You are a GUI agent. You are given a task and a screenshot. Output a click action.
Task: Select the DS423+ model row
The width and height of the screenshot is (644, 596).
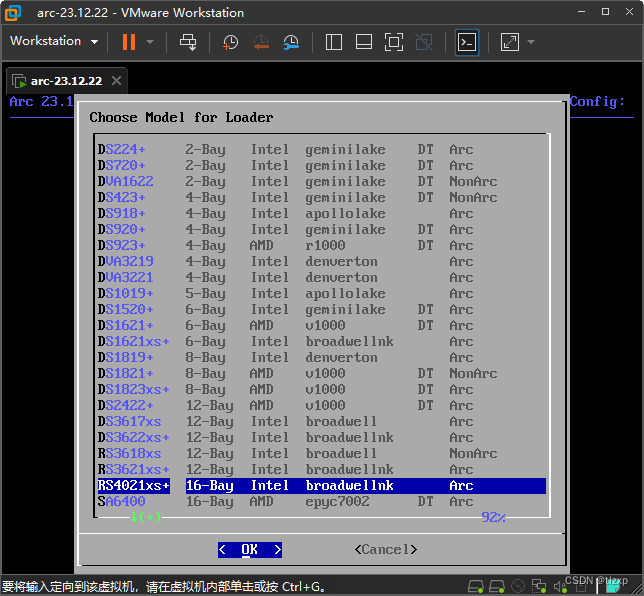pos(322,198)
